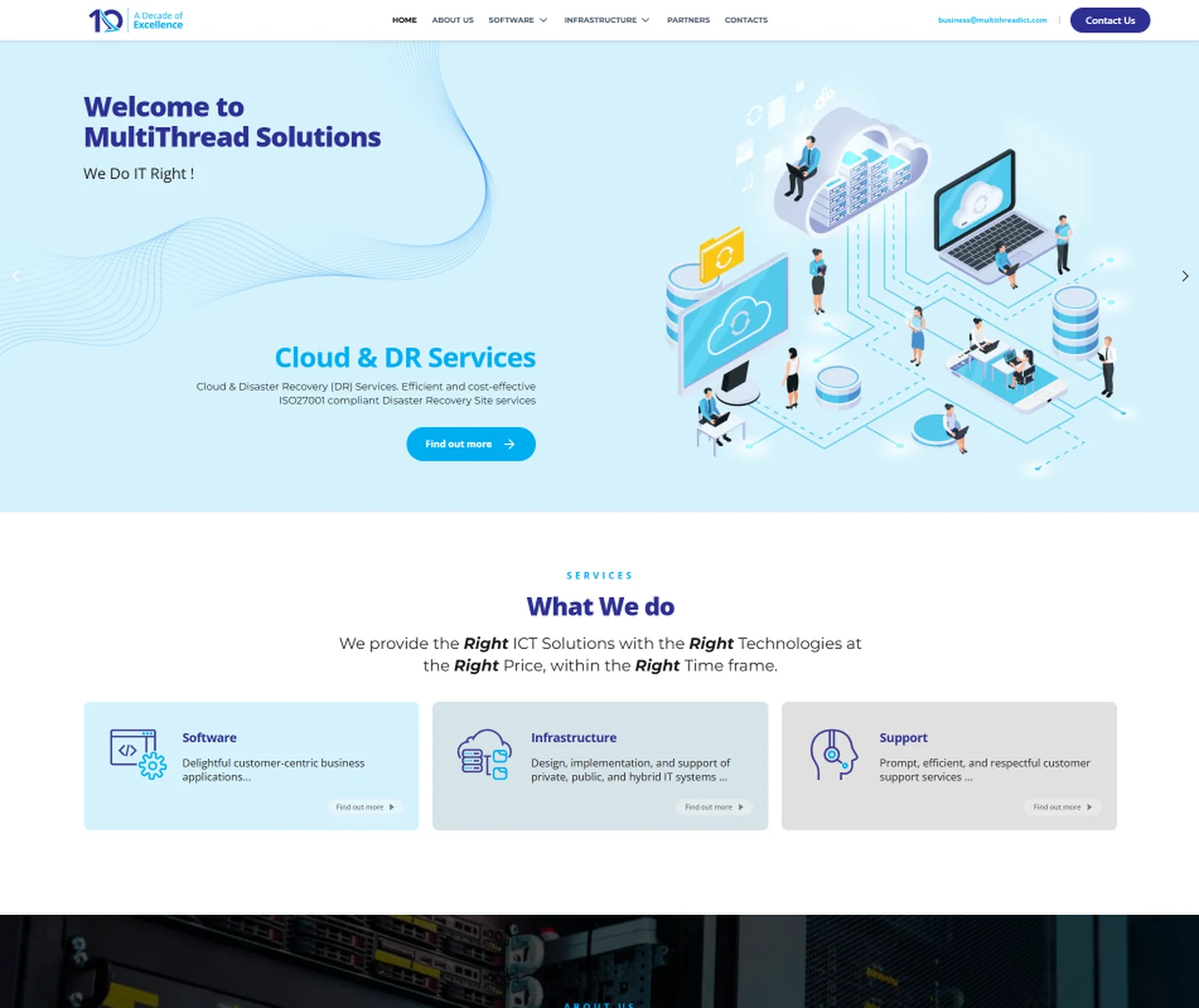Advance carousel with right arrow
The height and width of the screenshot is (1008, 1199).
1184,276
